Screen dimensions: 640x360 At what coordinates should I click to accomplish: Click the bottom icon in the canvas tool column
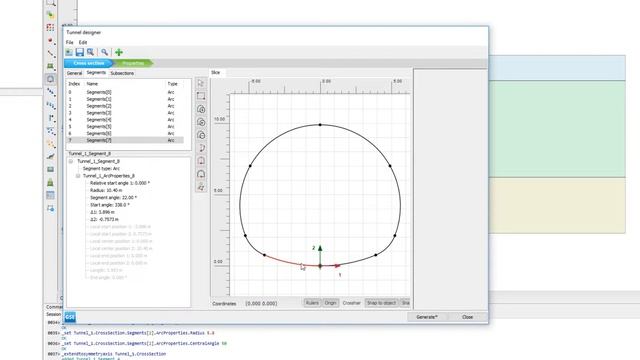201,187
